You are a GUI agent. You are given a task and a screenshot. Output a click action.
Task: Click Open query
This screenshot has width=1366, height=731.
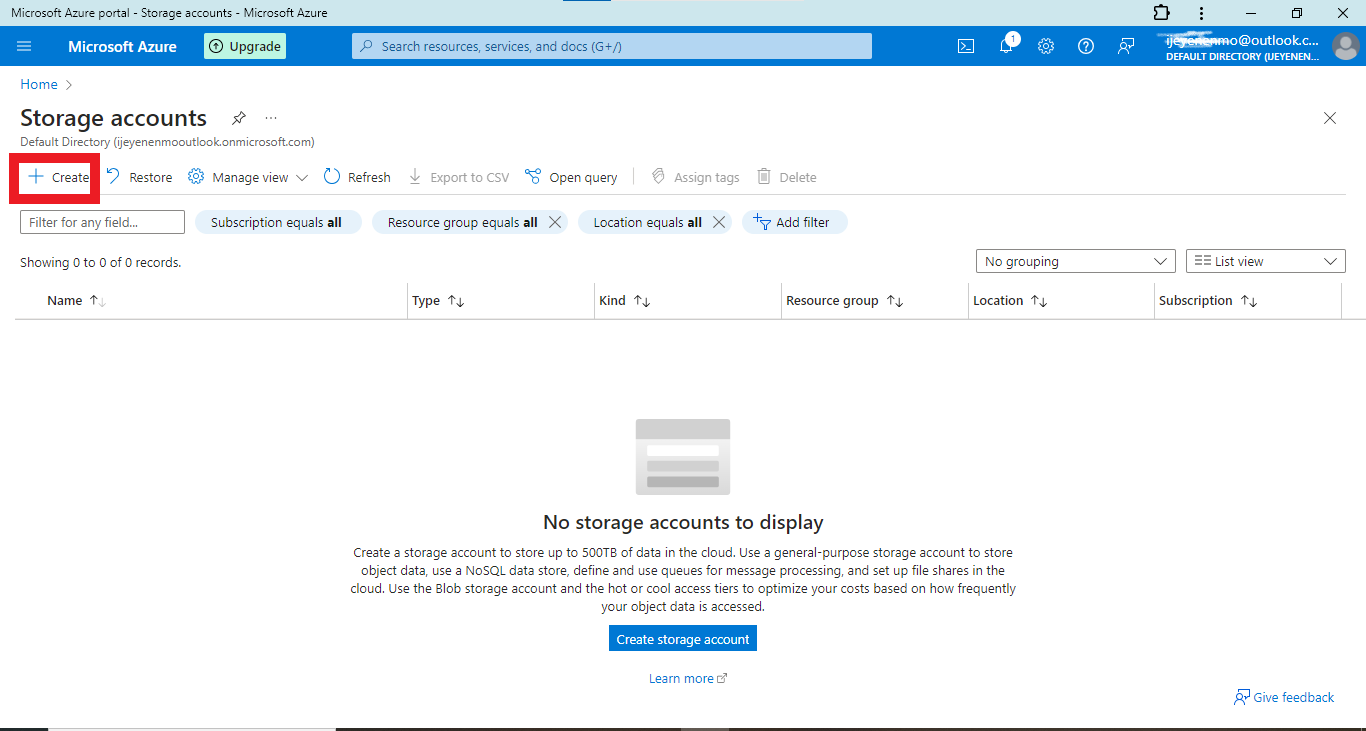pyautogui.click(x=571, y=177)
